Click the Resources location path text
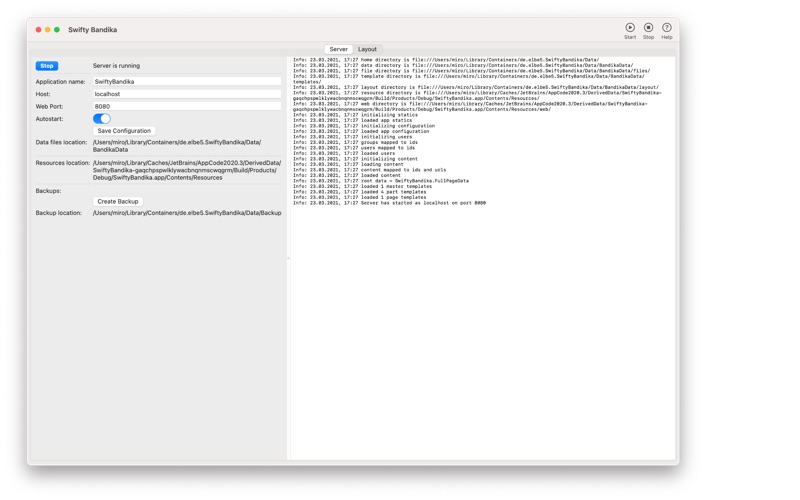Viewport: 800px width, 500px height. tap(187, 170)
